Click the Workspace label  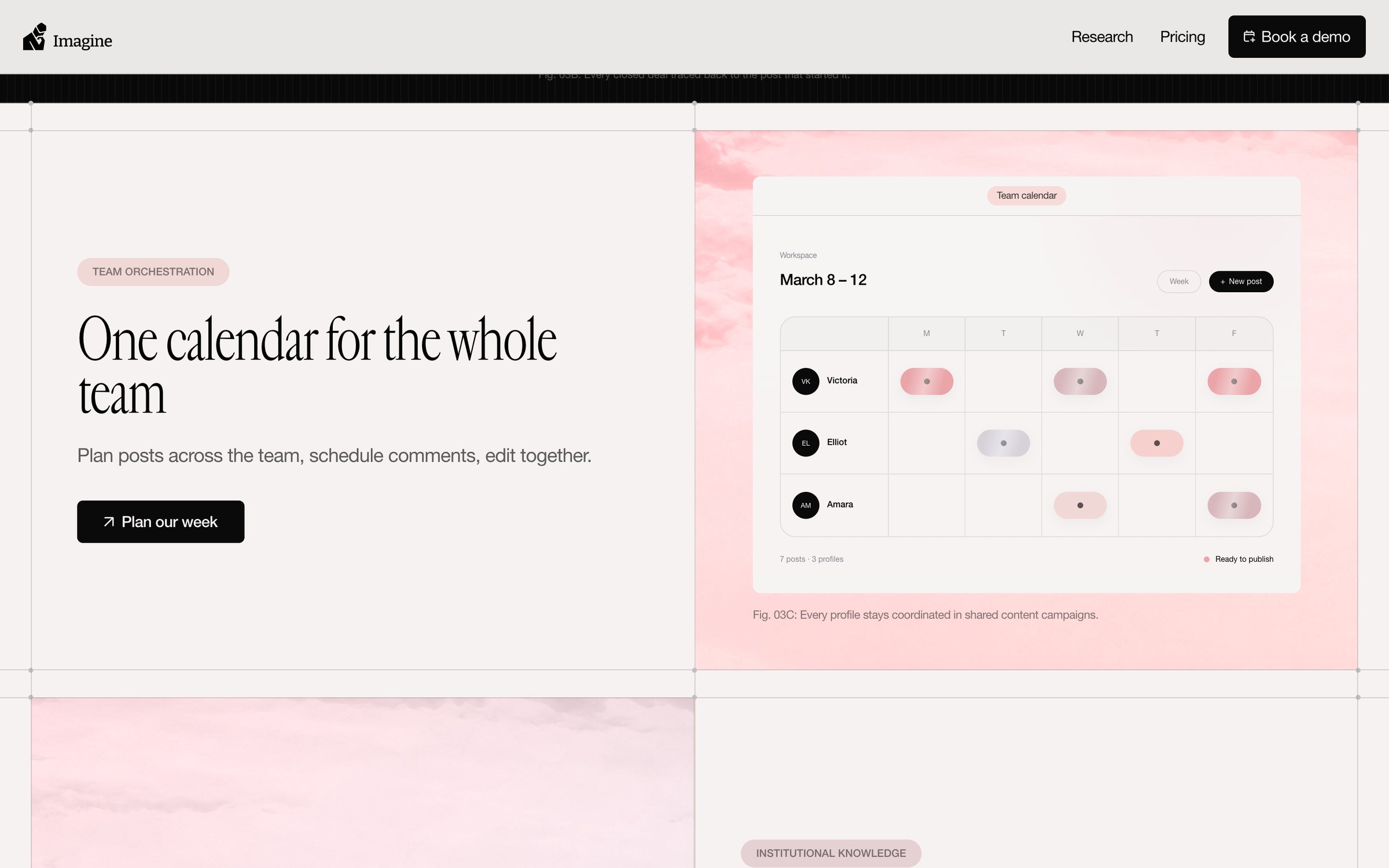(798, 255)
